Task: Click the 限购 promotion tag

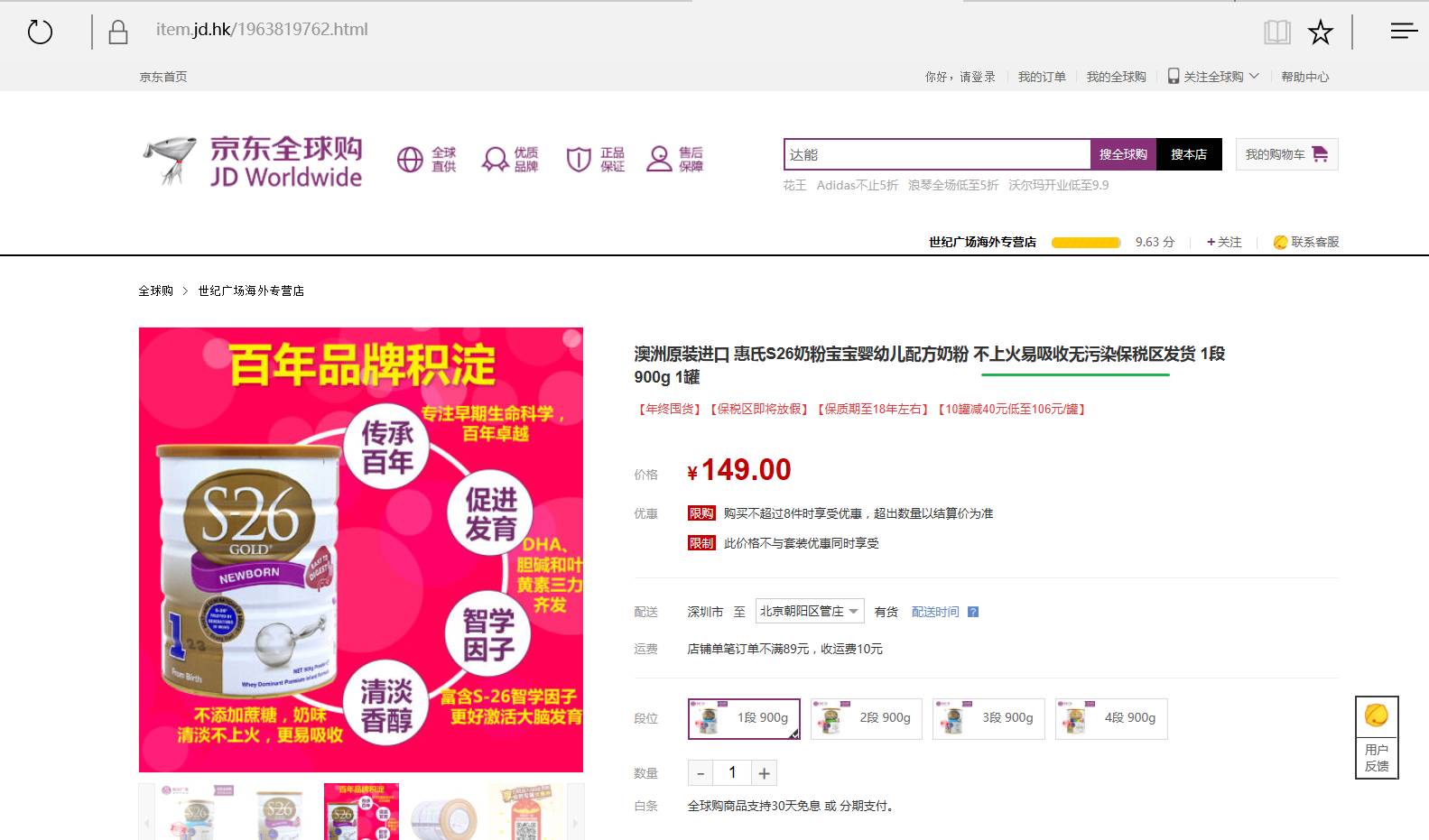Action: pyautogui.click(x=701, y=513)
